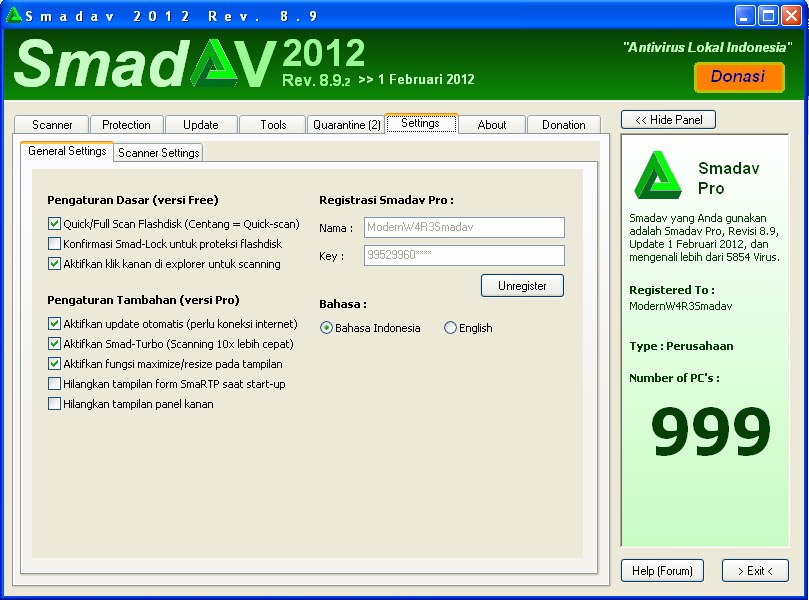809x600 pixels.
Task: Go to the Tools tab
Action: pyautogui.click(x=273, y=125)
